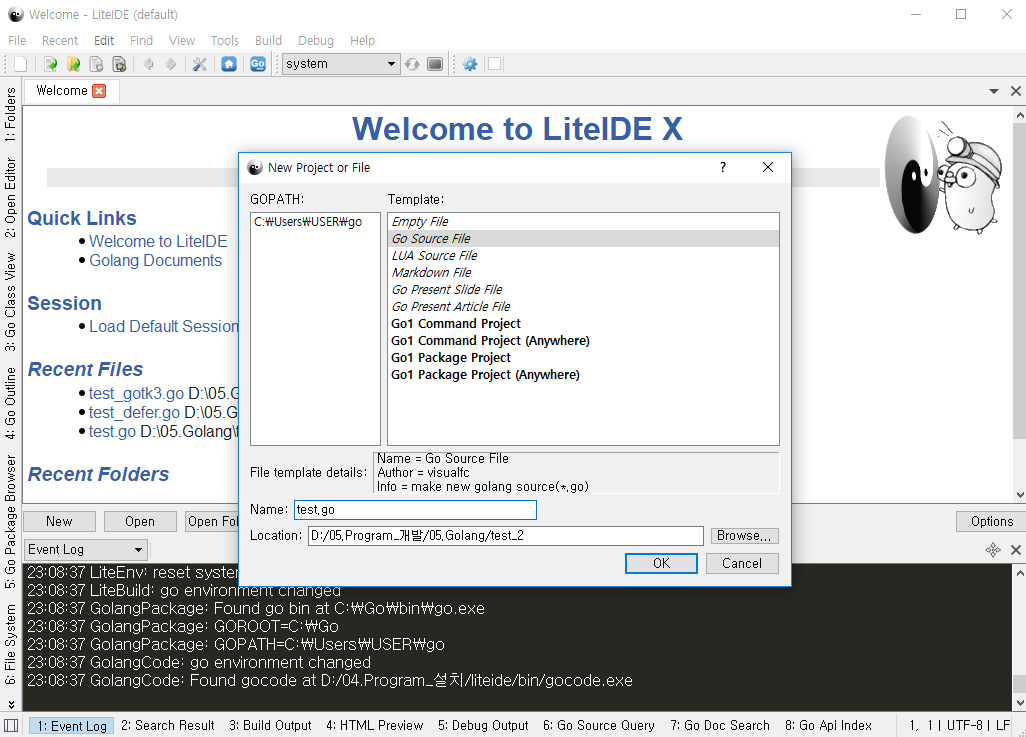
Task: Close the New Project or File dialog
Action: [768, 168]
